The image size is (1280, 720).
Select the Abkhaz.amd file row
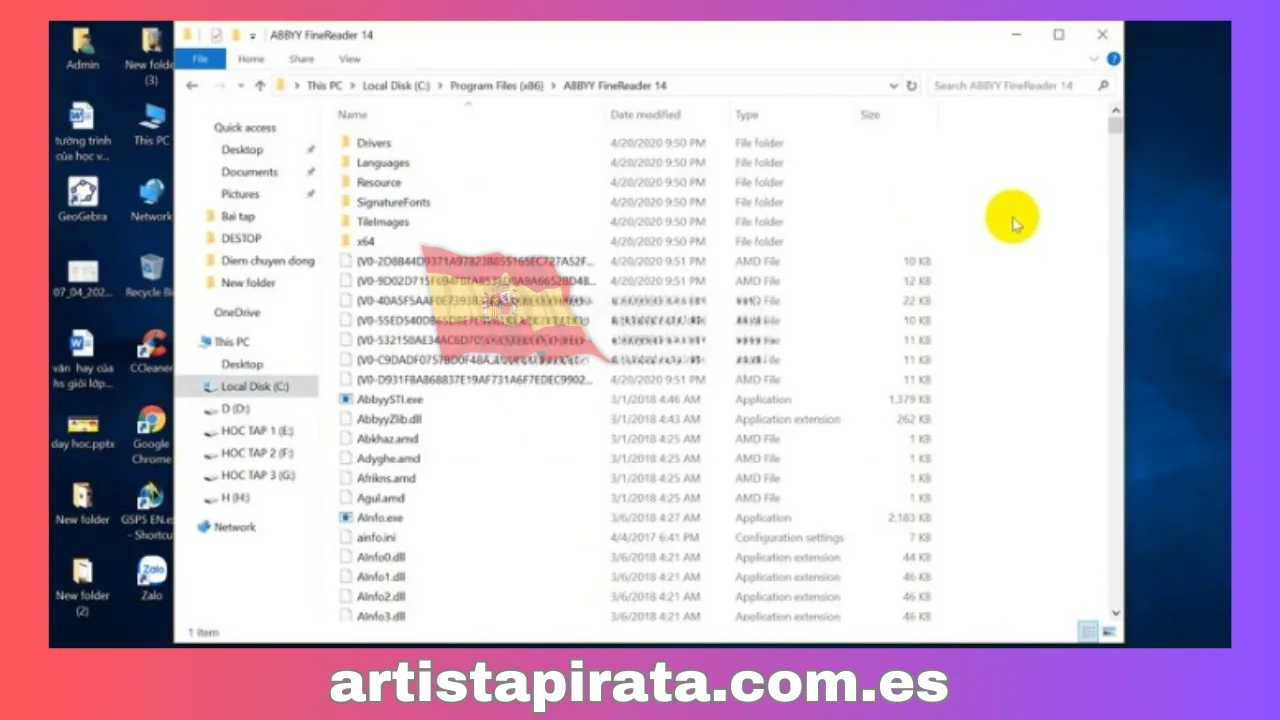coord(387,439)
